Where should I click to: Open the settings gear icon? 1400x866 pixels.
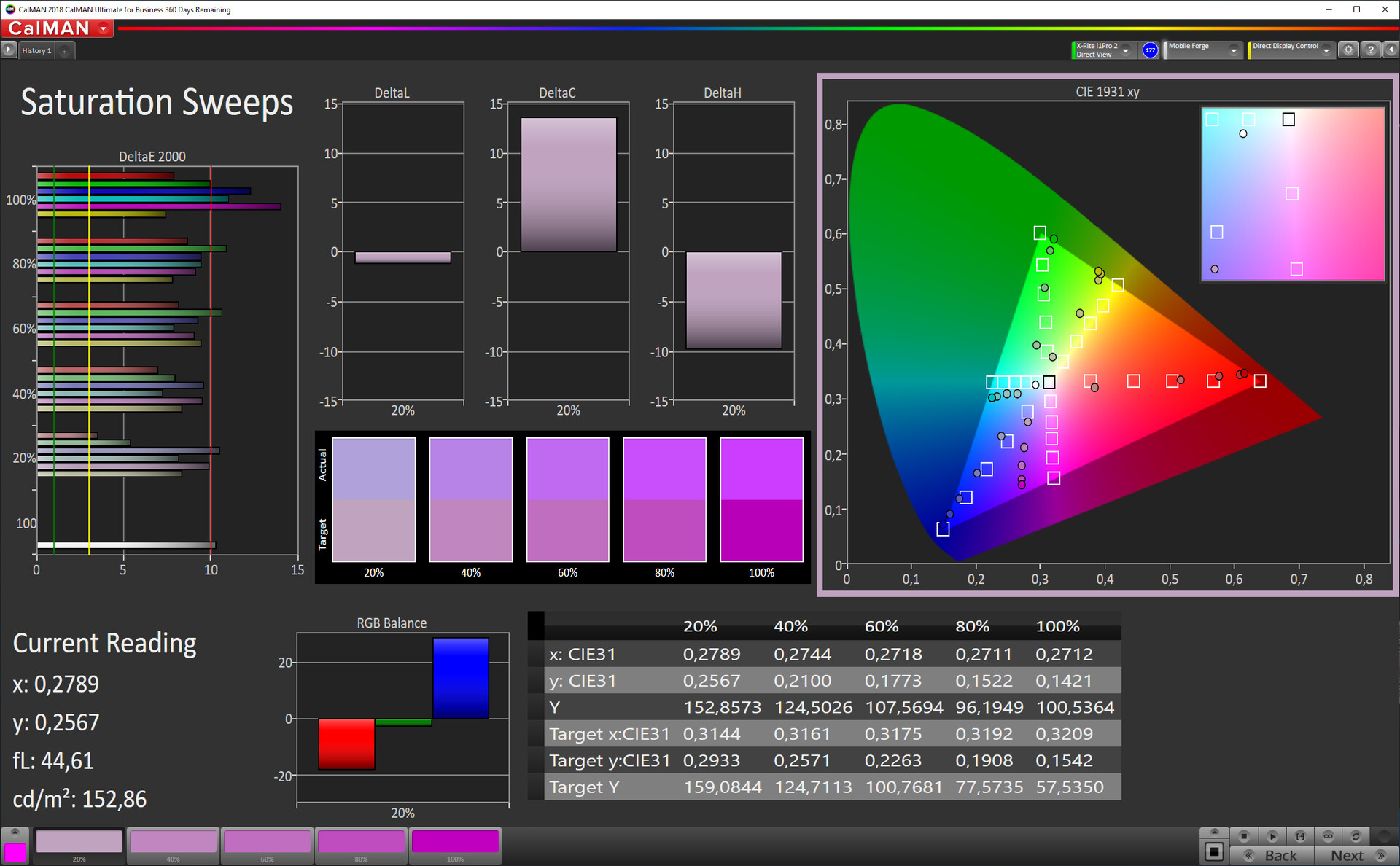(x=1349, y=50)
